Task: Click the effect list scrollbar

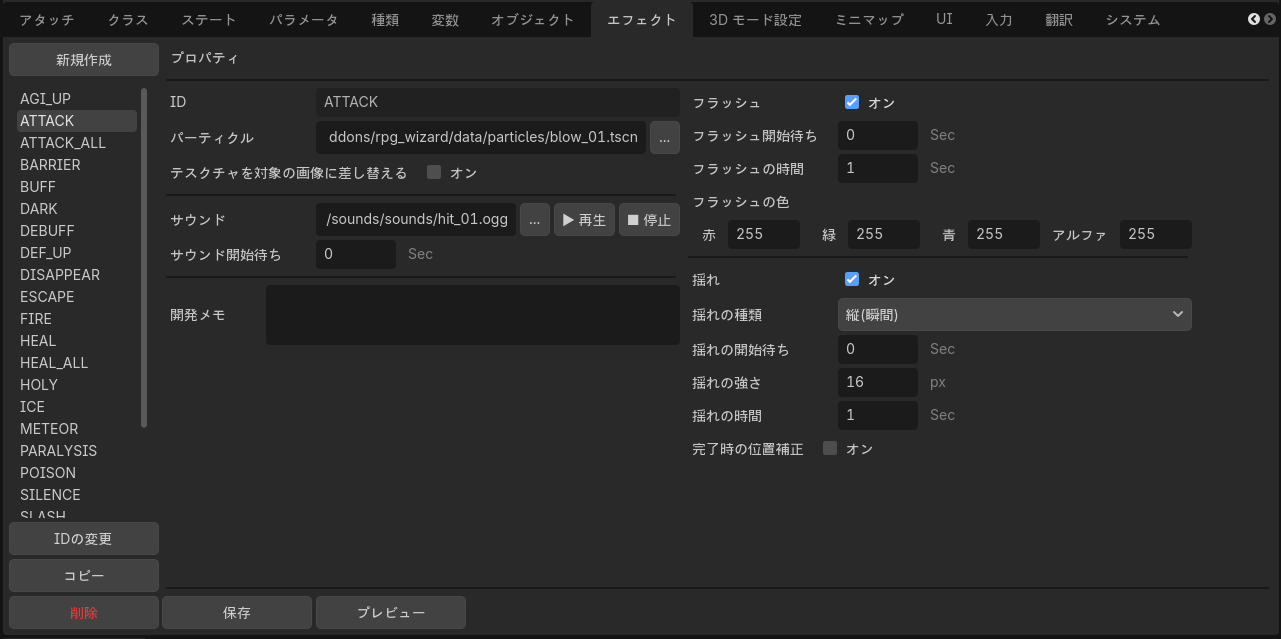Action: pyautogui.click(x=144, y=258)
